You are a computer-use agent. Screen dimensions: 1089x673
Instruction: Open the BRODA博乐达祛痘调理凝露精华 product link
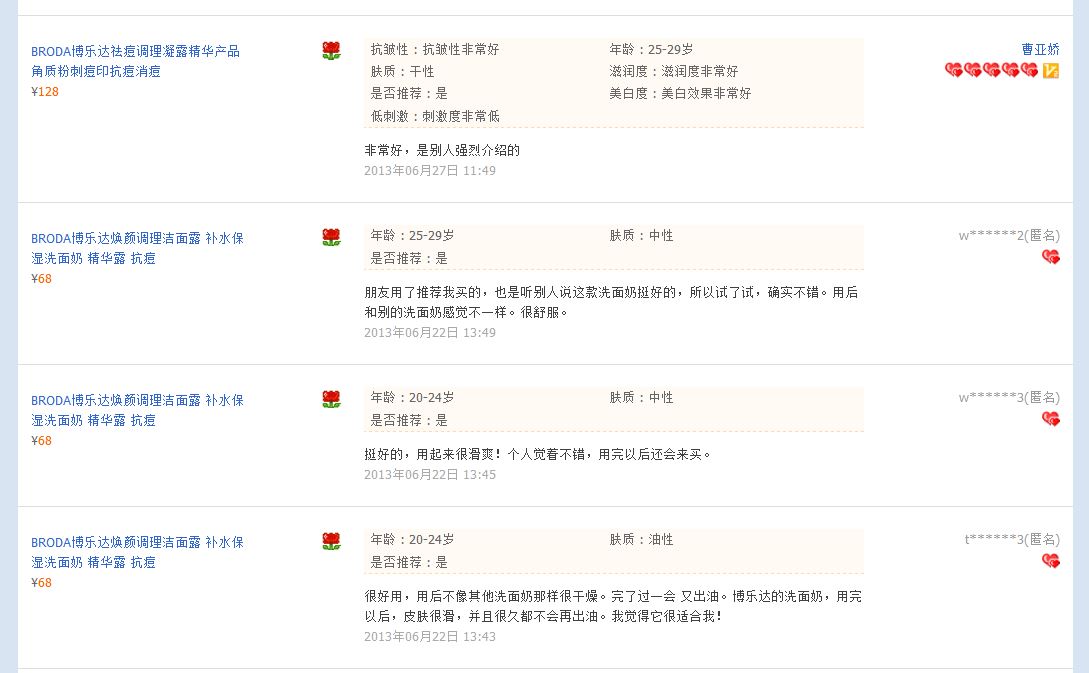135,61
